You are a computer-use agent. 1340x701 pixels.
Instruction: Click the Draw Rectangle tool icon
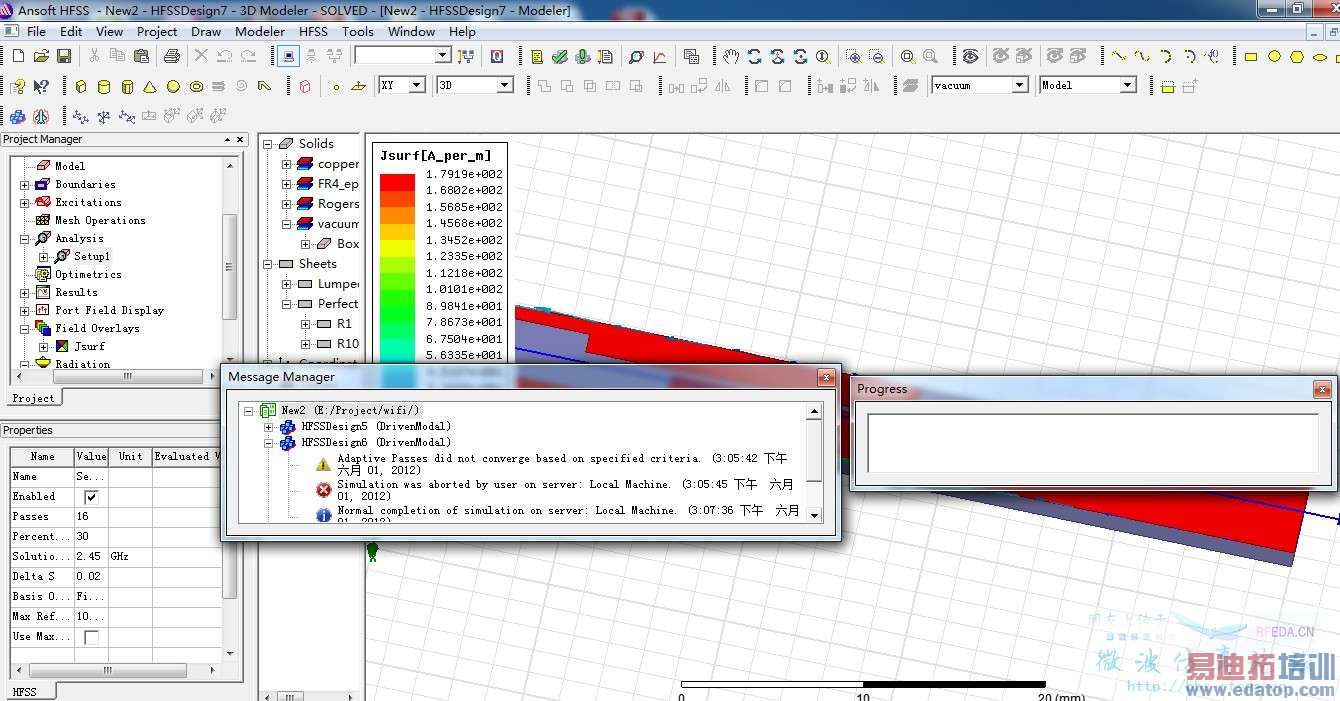(x=1250, y=57)
